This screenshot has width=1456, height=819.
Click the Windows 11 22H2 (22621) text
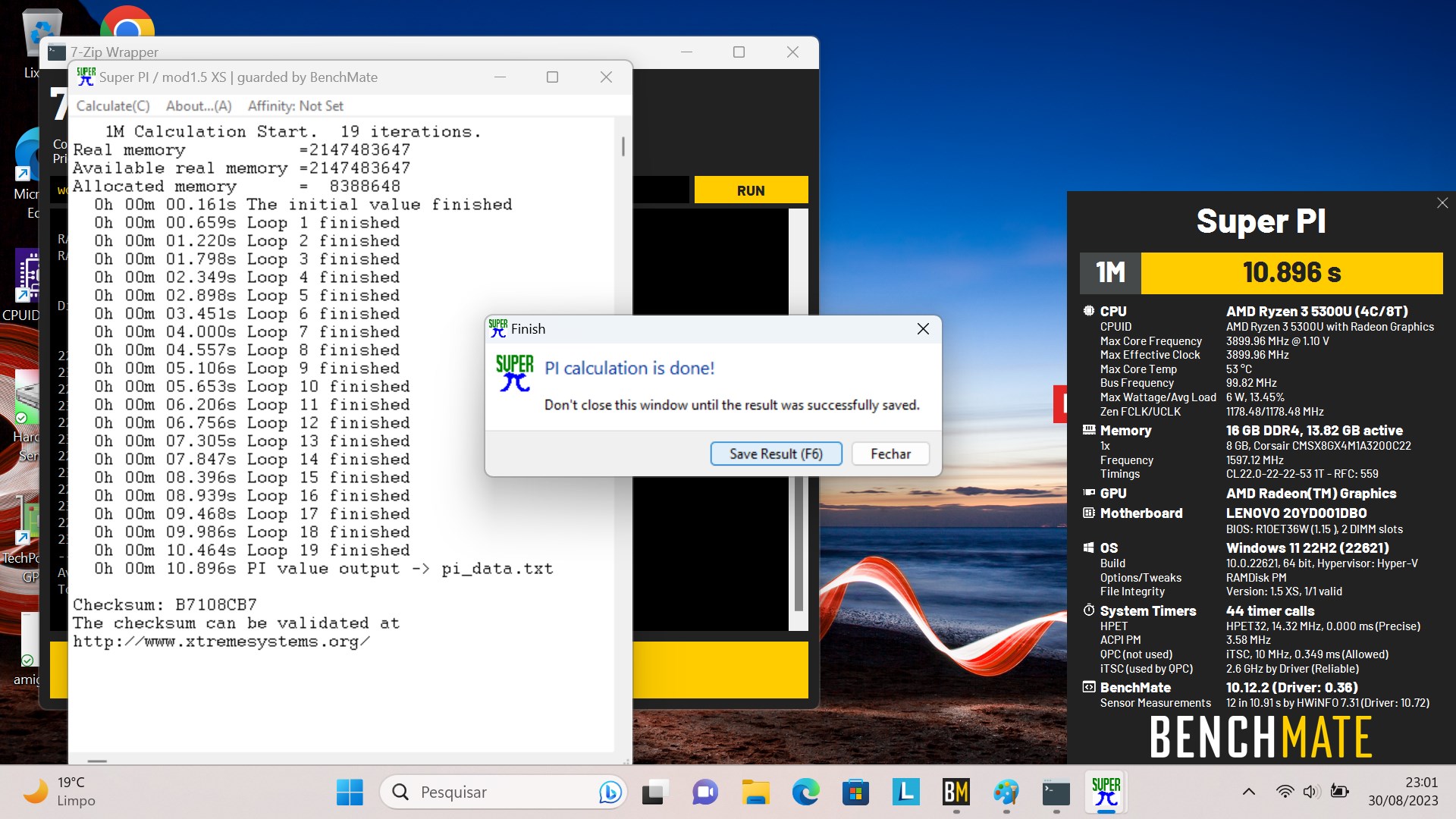pos(1307,548)
